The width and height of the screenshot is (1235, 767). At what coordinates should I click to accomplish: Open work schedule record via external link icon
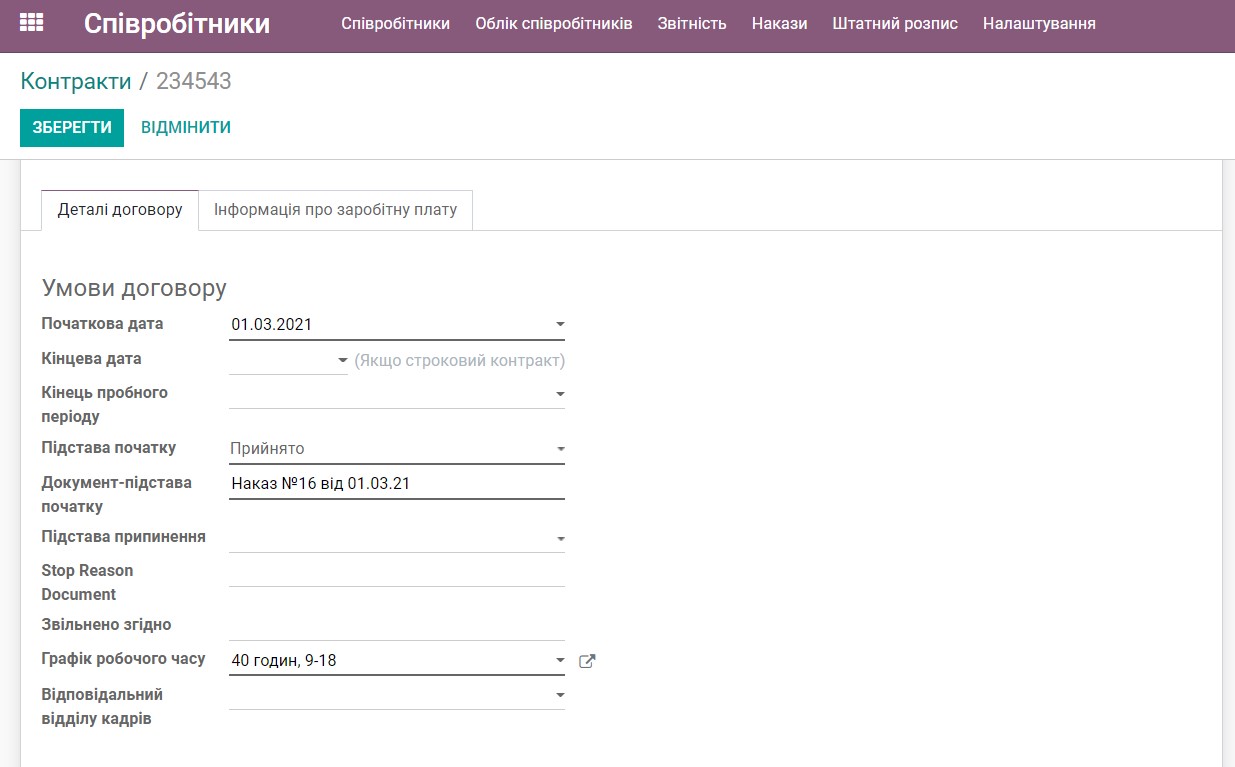coord(587,660)
